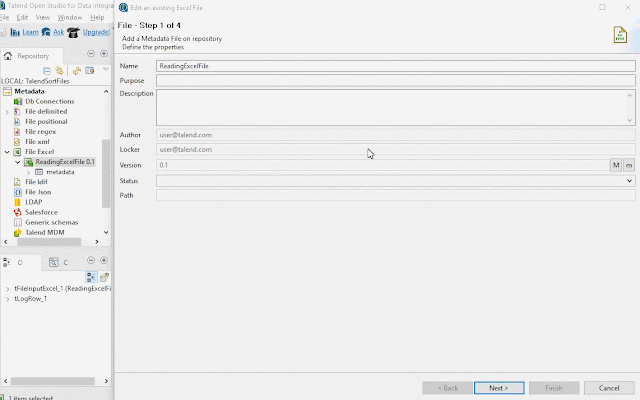Collapse the File Excel node

[7, 152]
